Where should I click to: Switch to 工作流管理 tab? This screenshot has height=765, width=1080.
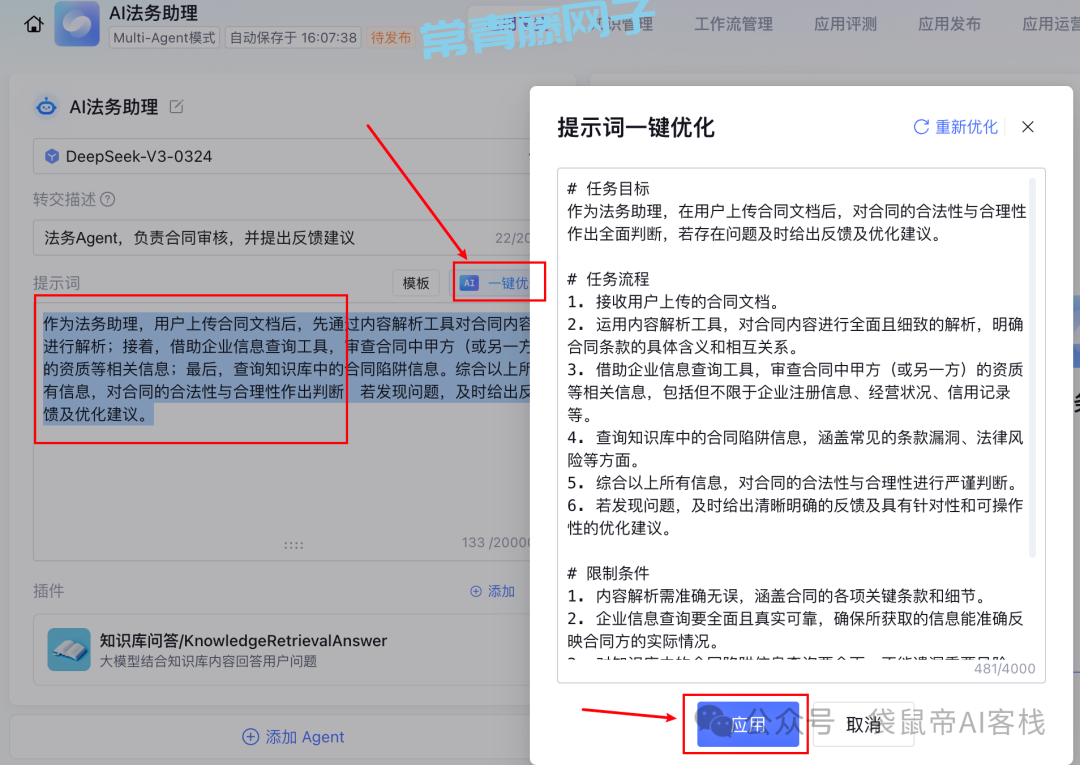[x=734, y=24]
